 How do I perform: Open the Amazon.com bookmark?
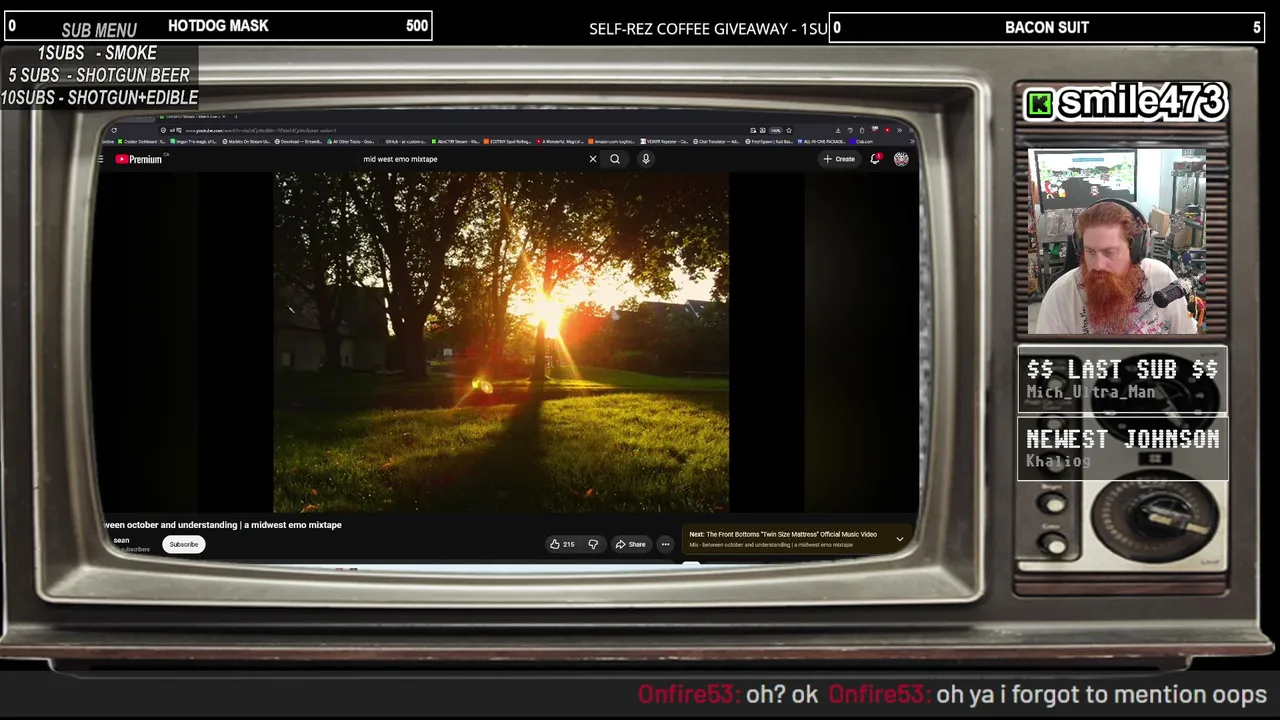[x=613, y=142]
